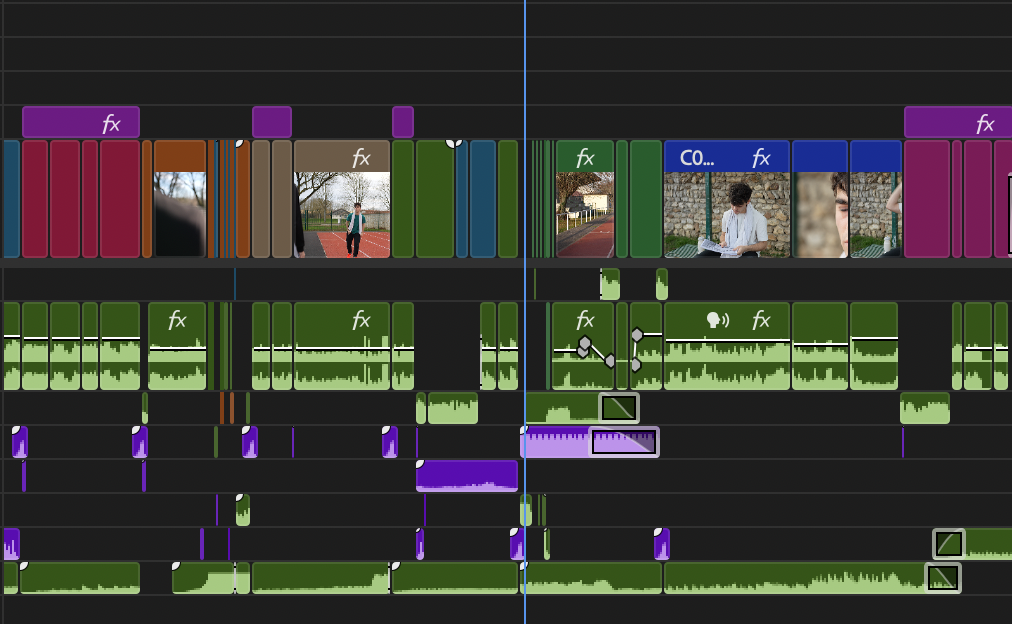
Task: Click the crossfade transition on the green audio clip near the playhead
Action: (619, 408)
